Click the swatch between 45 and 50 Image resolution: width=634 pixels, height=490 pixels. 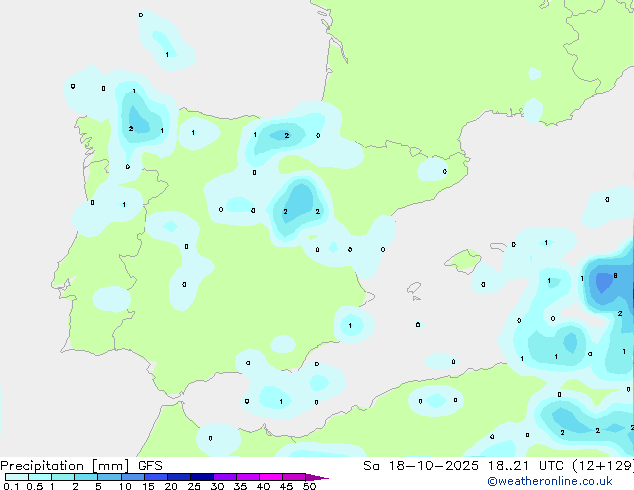click(294, 477)
